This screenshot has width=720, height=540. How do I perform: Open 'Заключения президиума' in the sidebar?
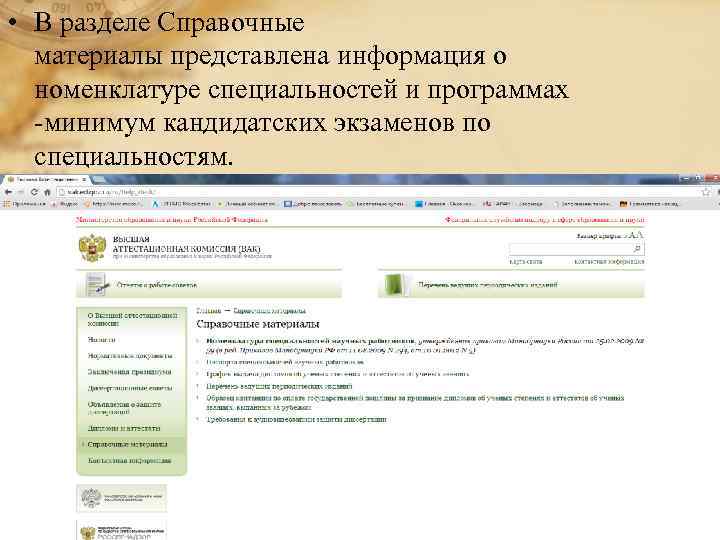[x=129, y=372]
